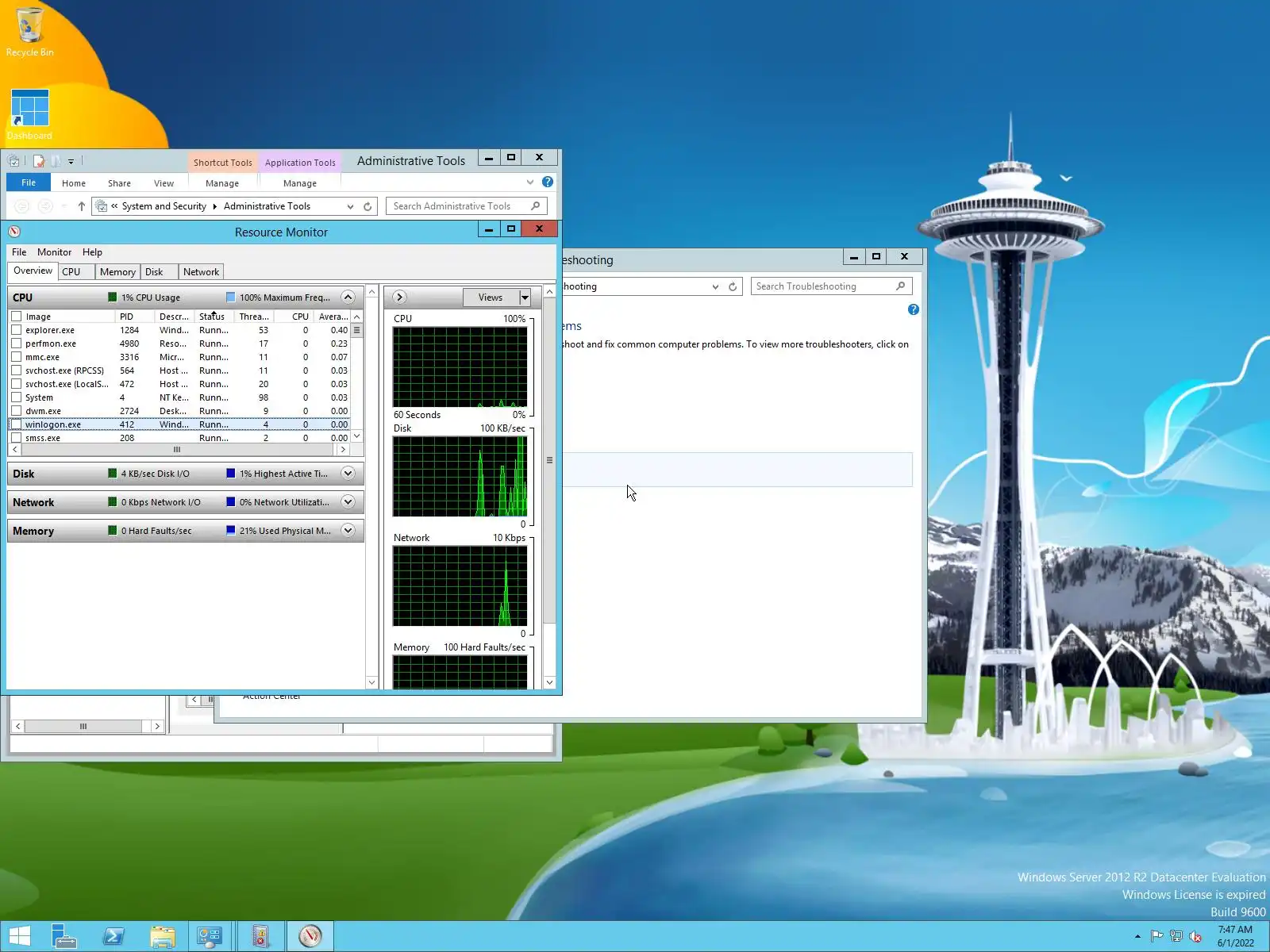Image resolution: width=1270 pixels, height=952 pixels.
Task: Click System and Security breadcrumb
Action: [164, 206]
